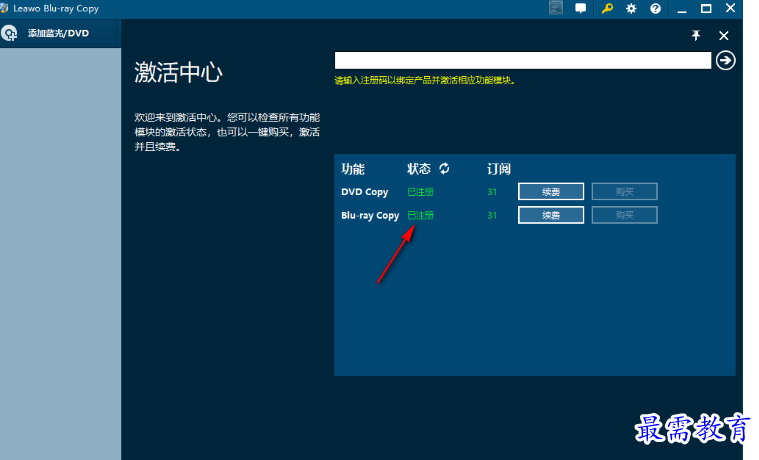Click subscription value 31 for DVD Copy
The image size is (759, 460).
pyautogui.click(x=492, y=192)
